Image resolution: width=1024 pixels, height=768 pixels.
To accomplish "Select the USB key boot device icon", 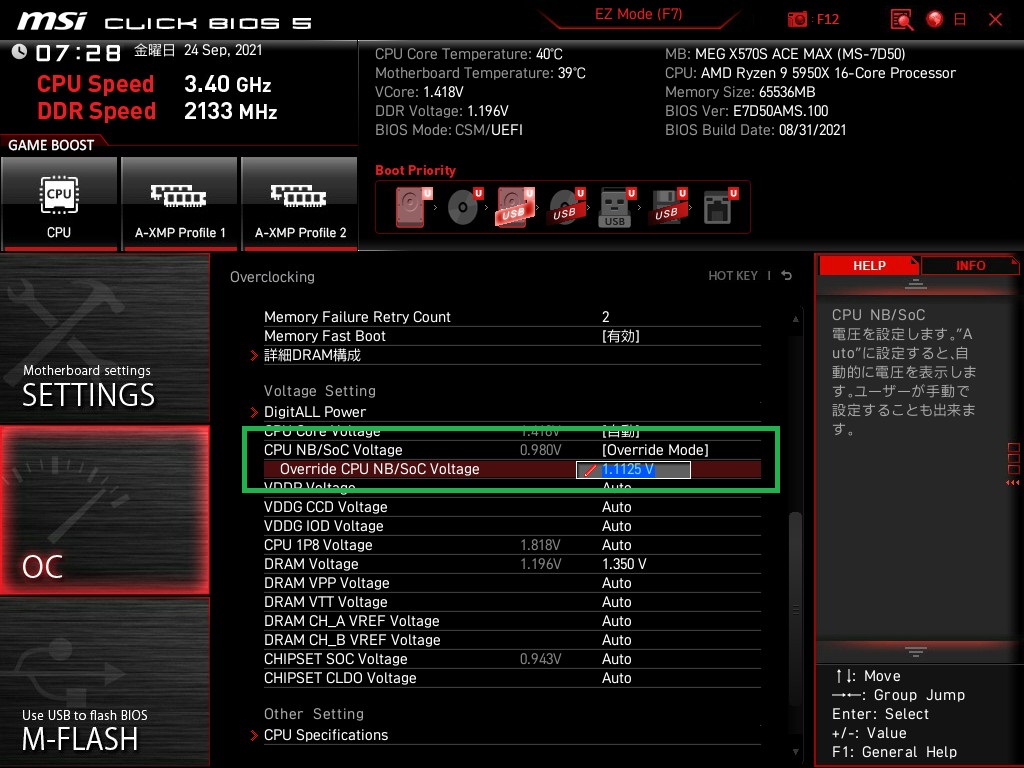I will 617,207.
